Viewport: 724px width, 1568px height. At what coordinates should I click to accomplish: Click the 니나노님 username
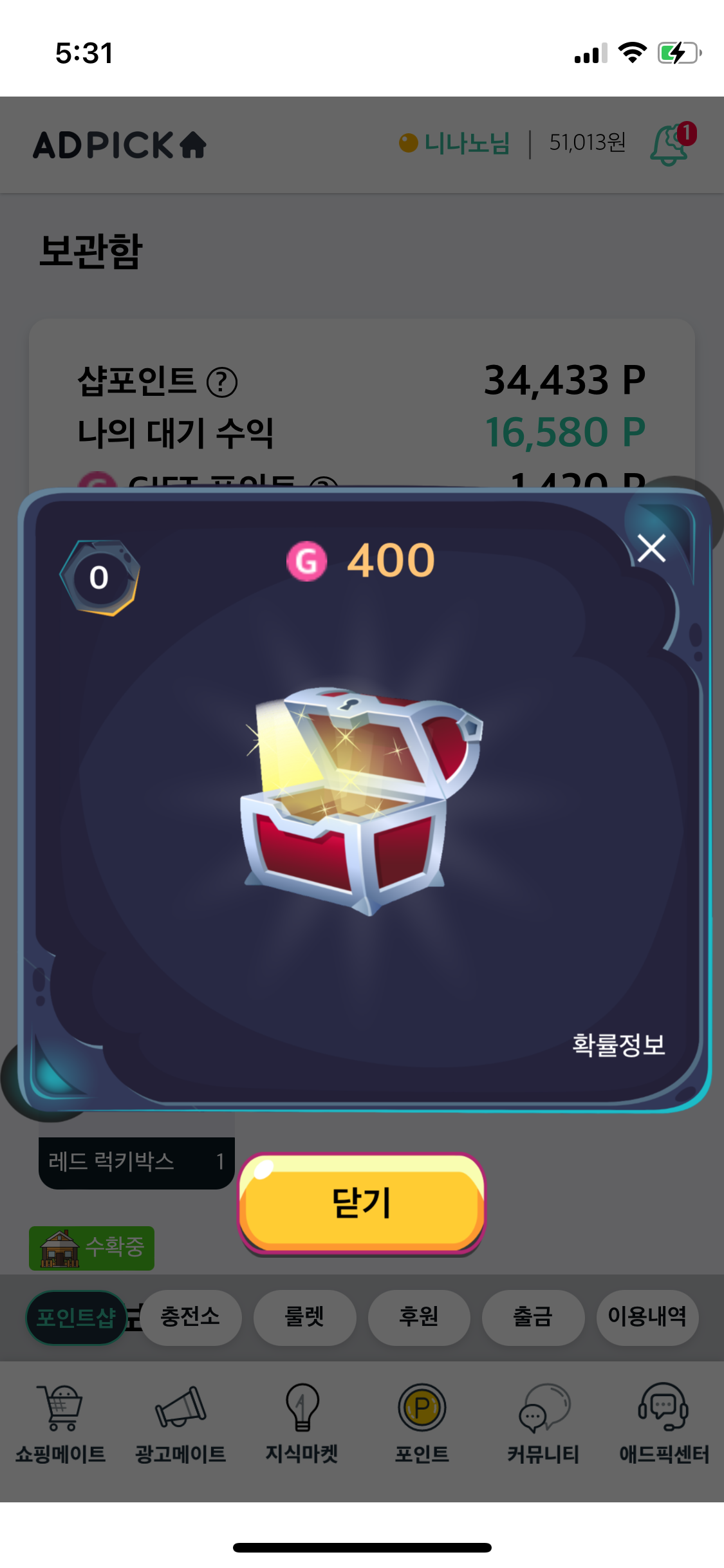467,143
